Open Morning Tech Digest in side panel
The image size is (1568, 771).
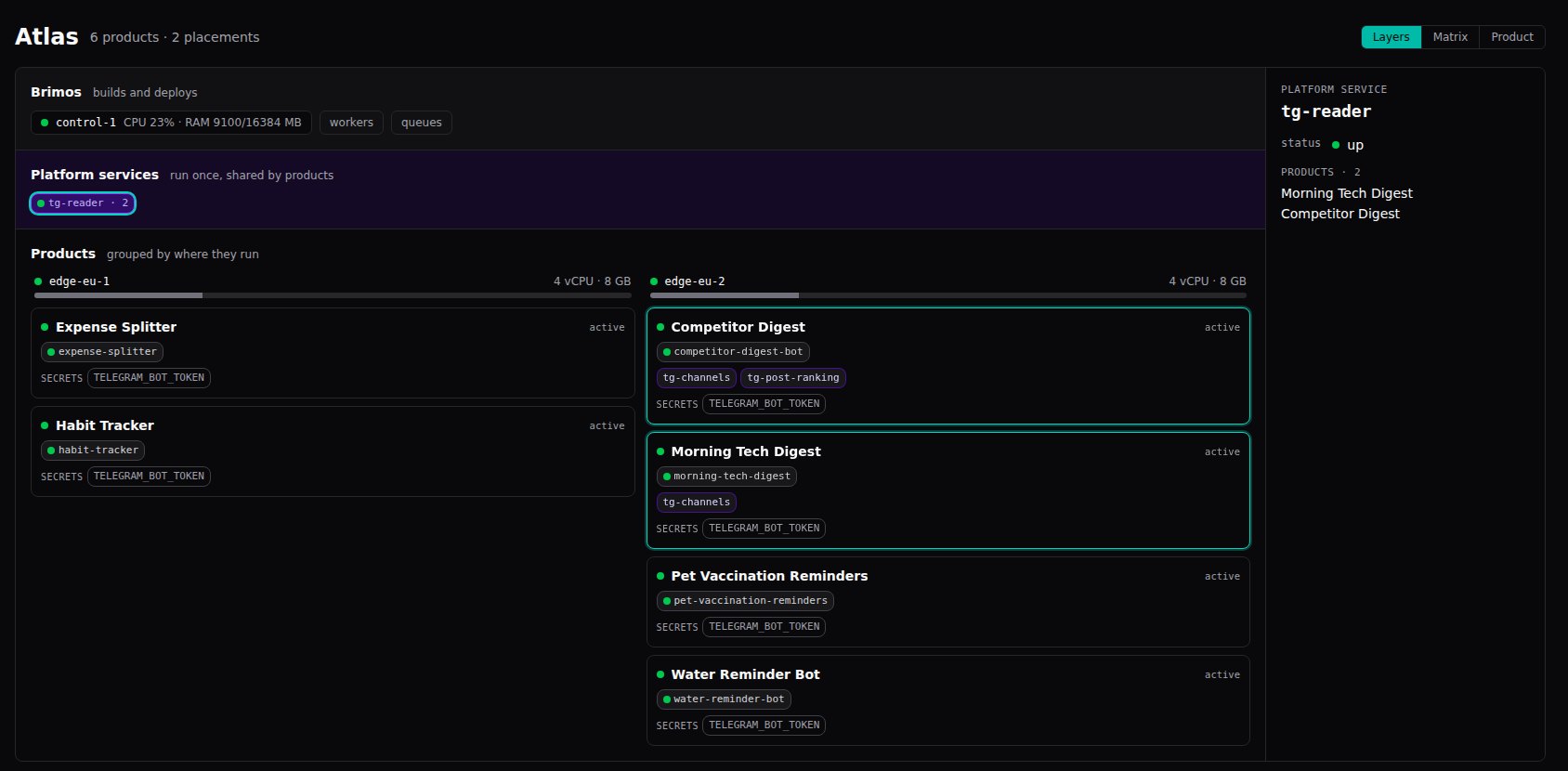1346,193
